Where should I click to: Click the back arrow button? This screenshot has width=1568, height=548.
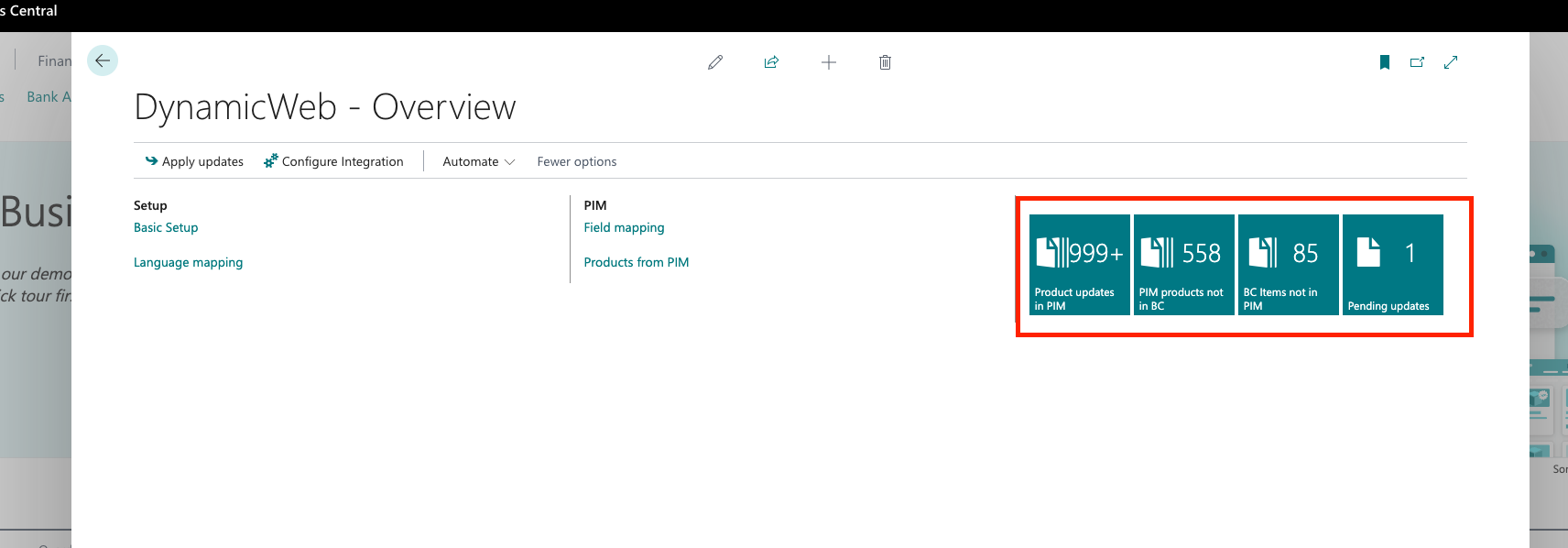(x=103, y=60)
